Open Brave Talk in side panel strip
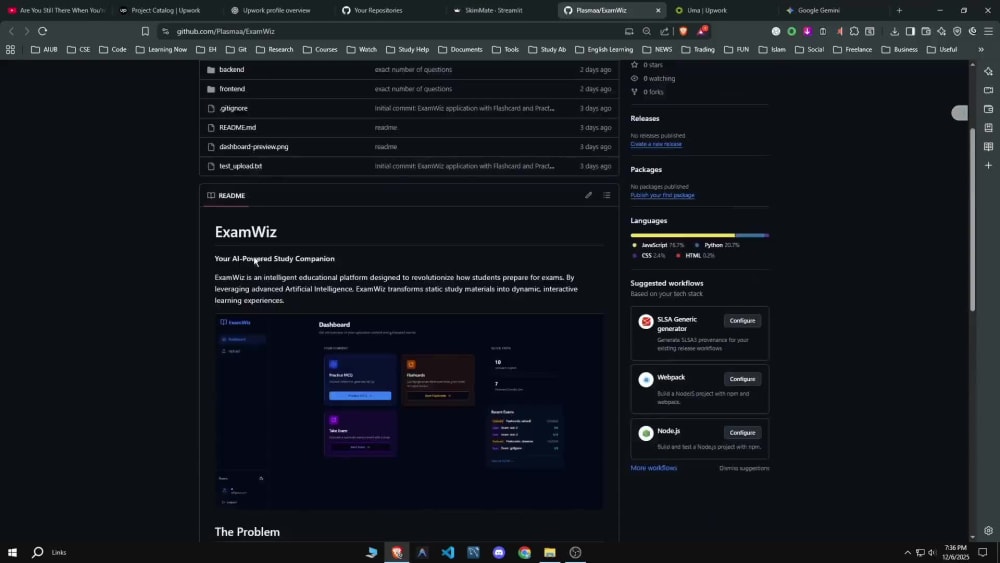Viewport: 1000px width, 563px height. coord(989,90)
